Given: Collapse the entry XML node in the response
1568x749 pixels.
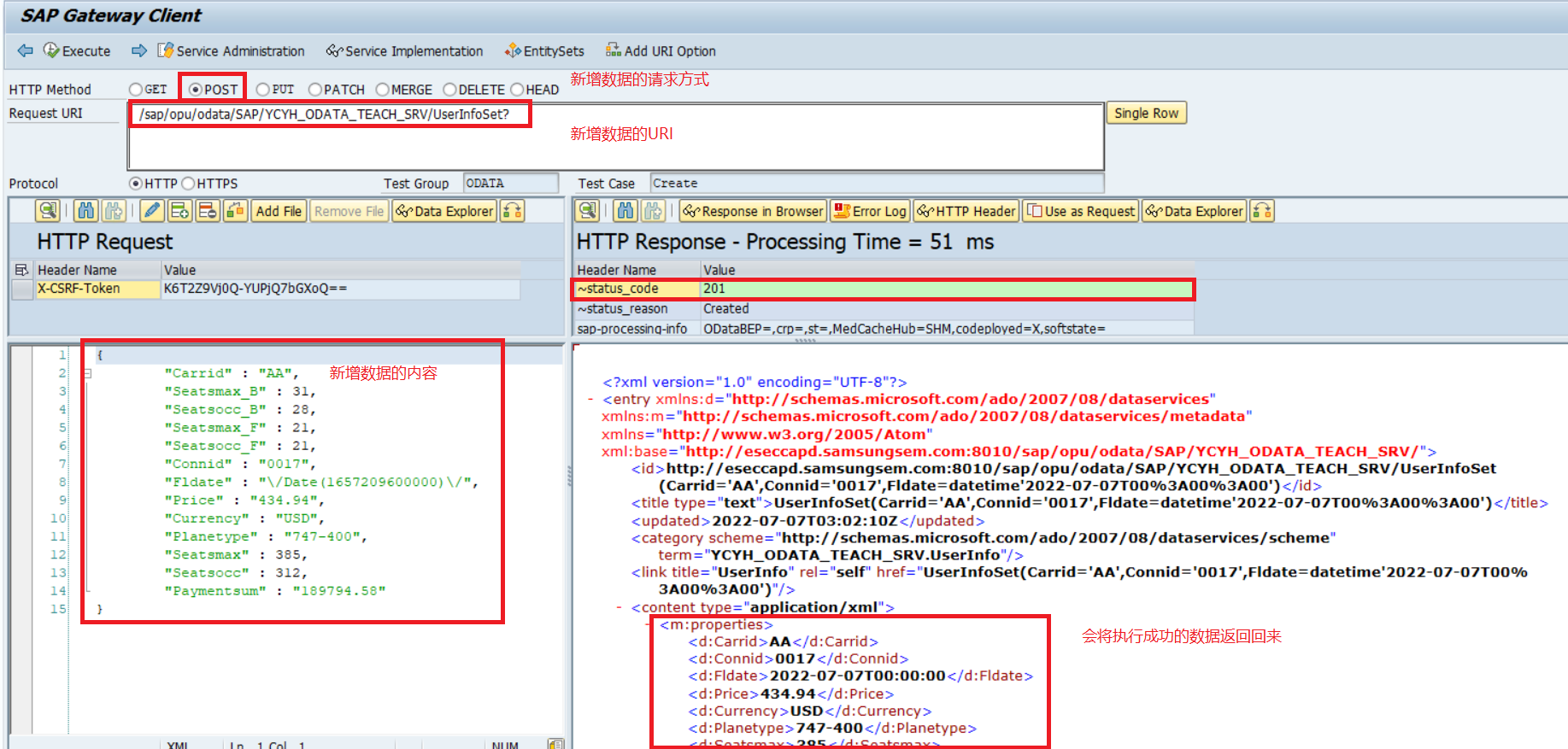Looking at the screenshot, I should [590, 400].
